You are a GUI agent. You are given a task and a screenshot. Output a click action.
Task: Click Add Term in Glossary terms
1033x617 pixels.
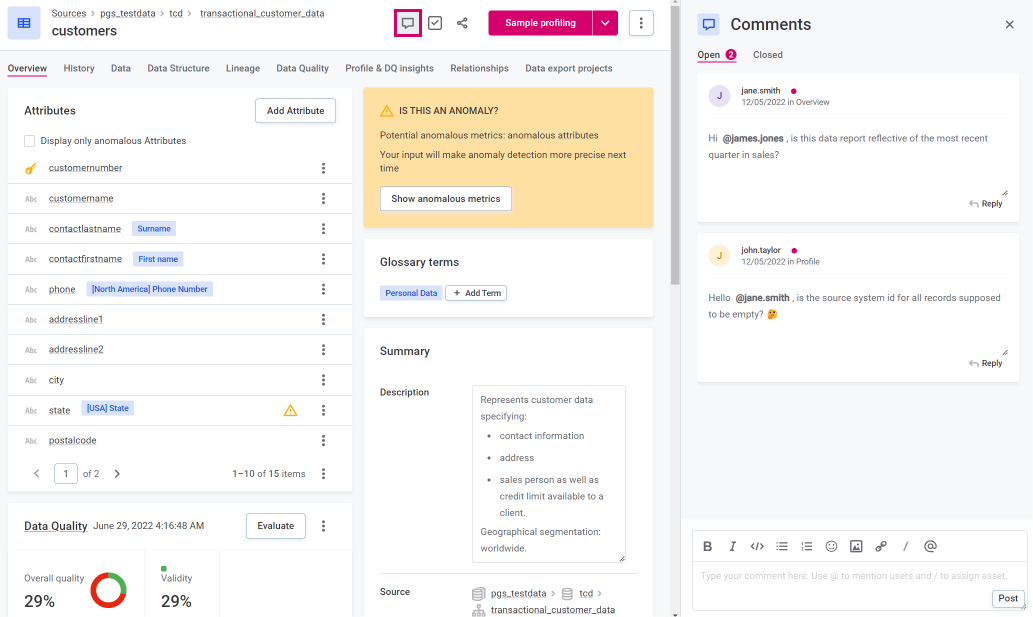click(476, 293)
